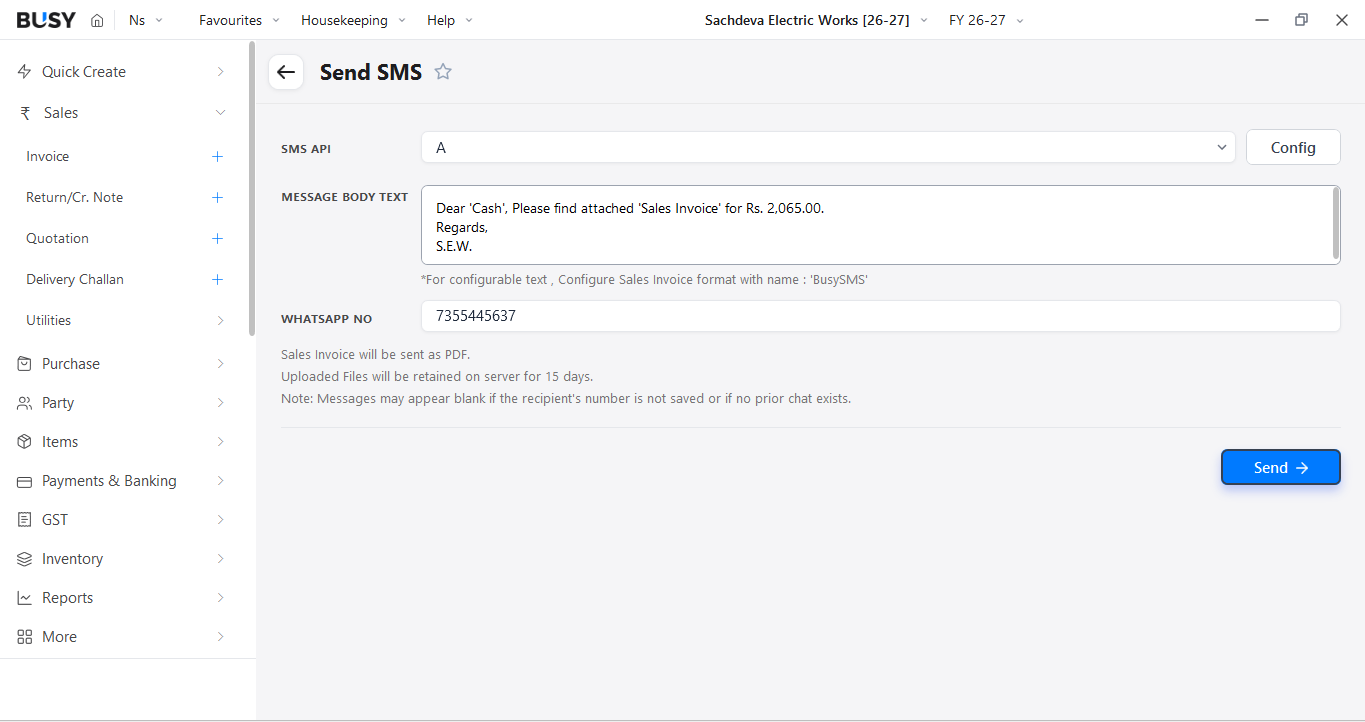Expand Quick Create chevron
1365x722 pixels.
tap(220, 72)
